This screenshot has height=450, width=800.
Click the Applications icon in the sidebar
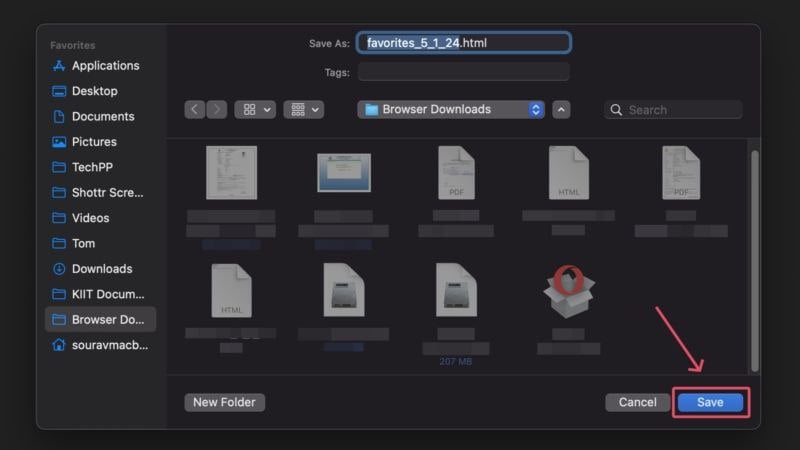(x=59, y=66)
